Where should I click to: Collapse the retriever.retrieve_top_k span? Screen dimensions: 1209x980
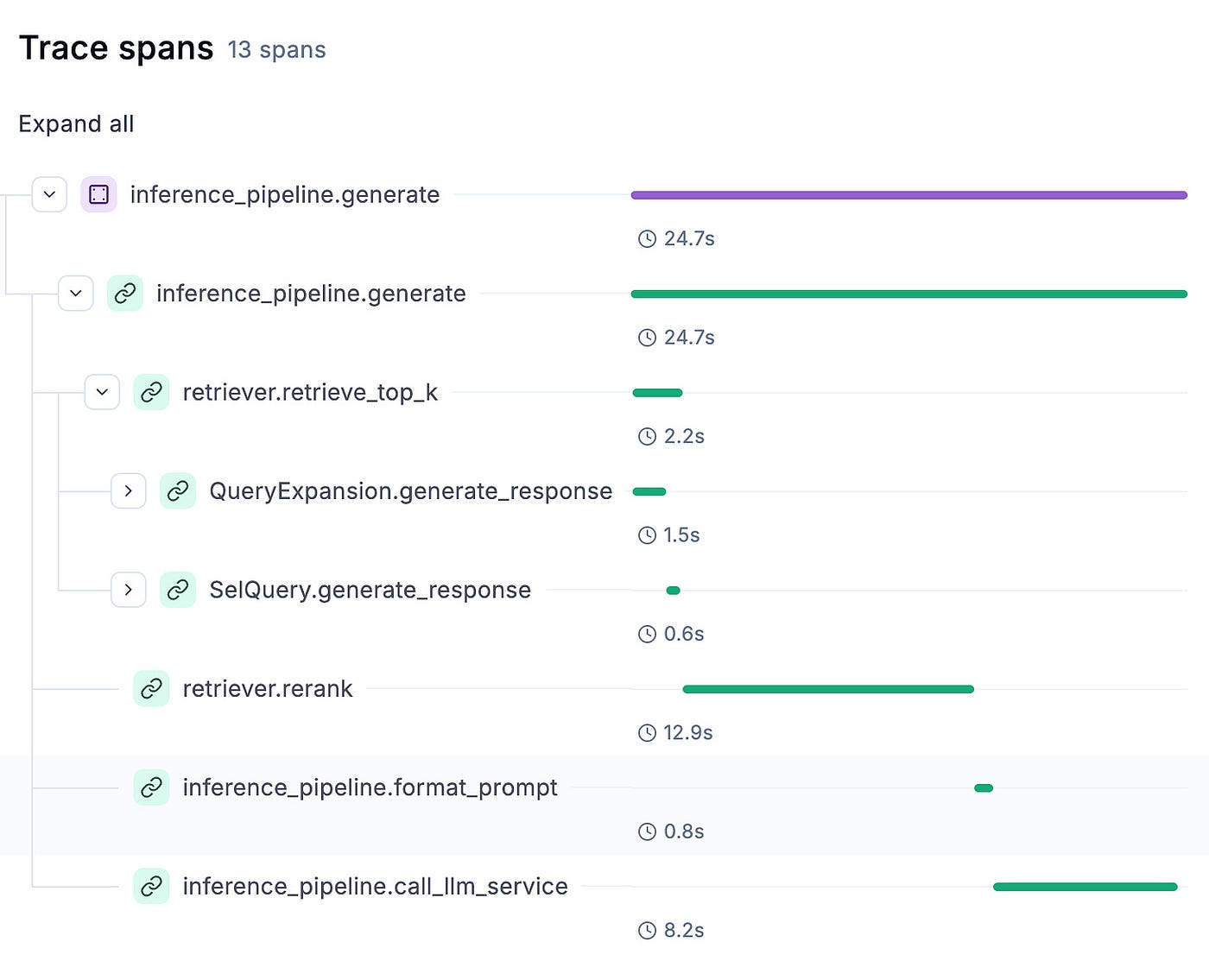102,392
